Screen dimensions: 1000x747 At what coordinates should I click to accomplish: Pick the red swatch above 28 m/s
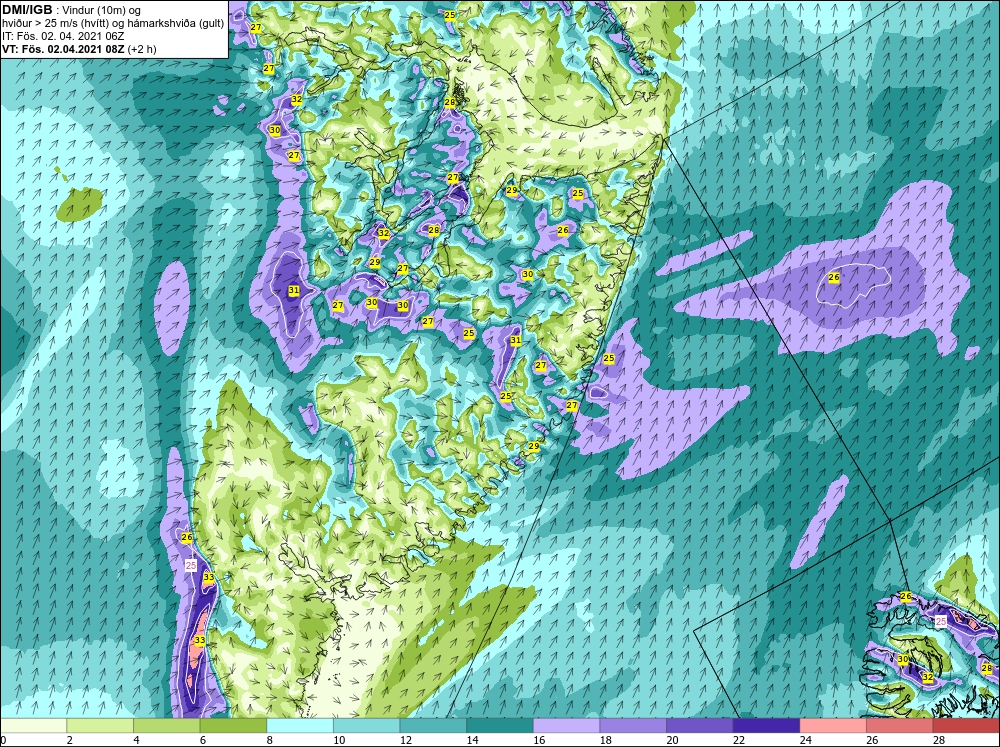[x=966, y=725]
